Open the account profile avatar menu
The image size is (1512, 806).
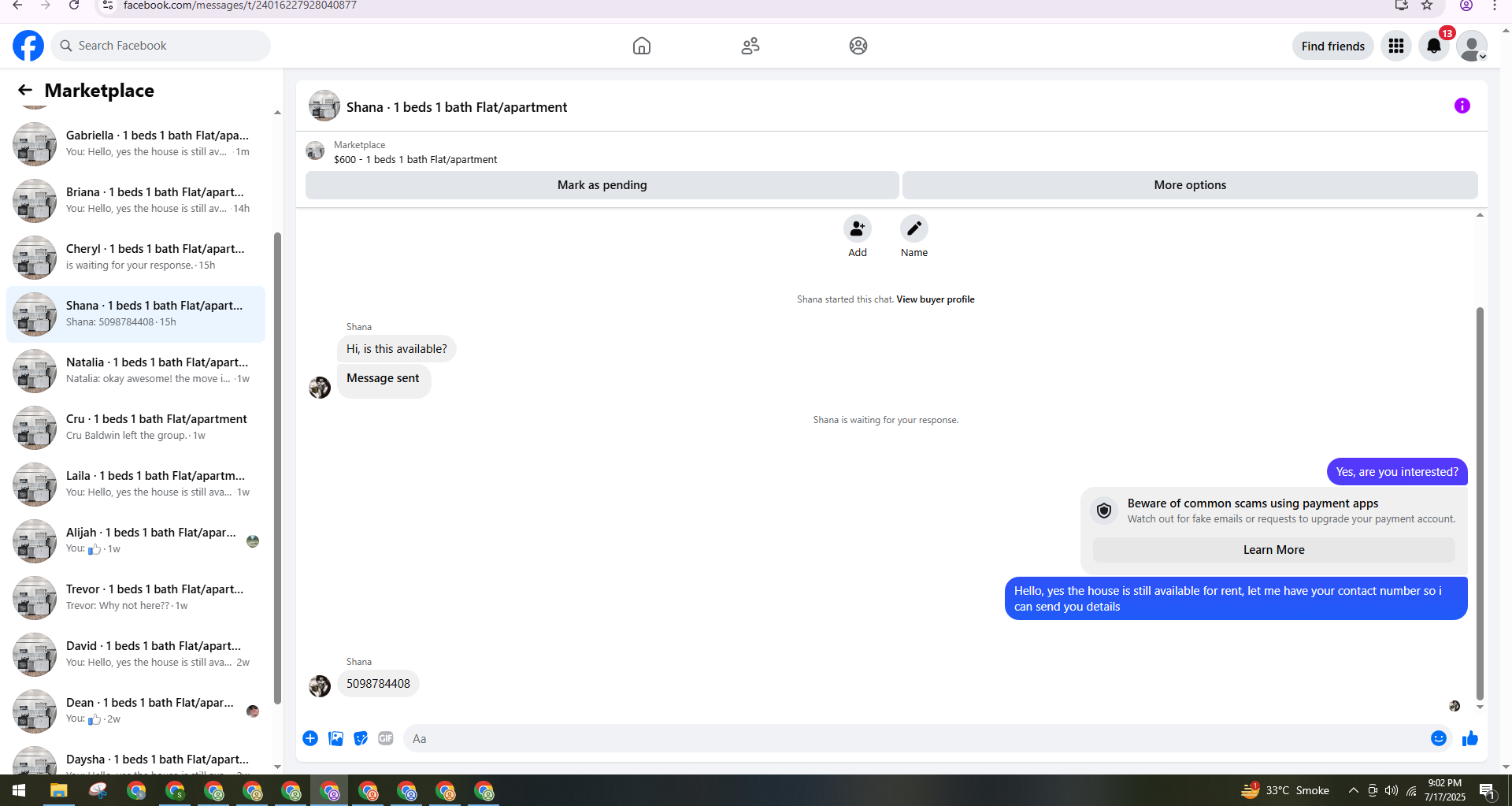[x=1472, y=46]
